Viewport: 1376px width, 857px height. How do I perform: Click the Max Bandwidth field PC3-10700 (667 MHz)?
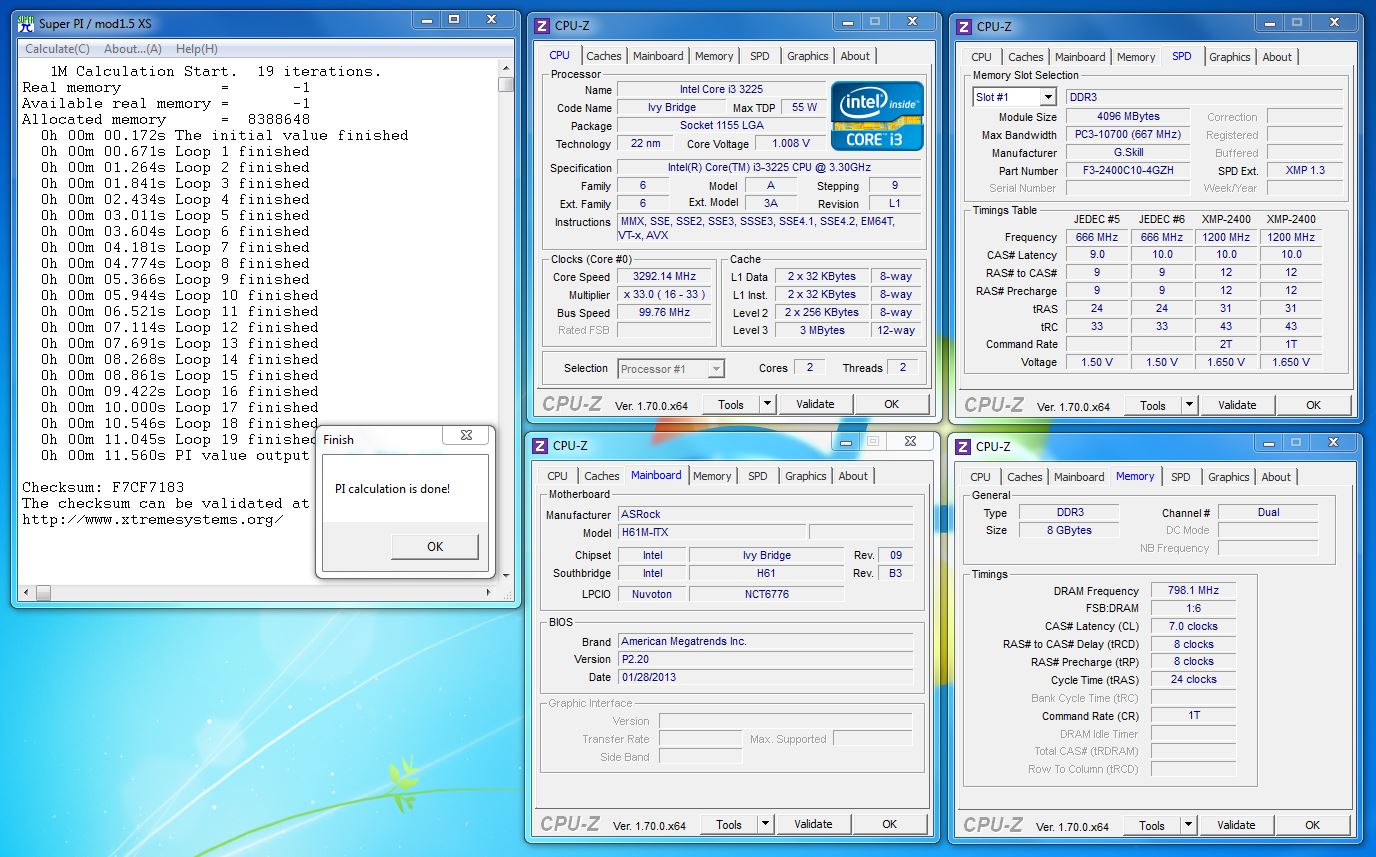coord(1126,135)
